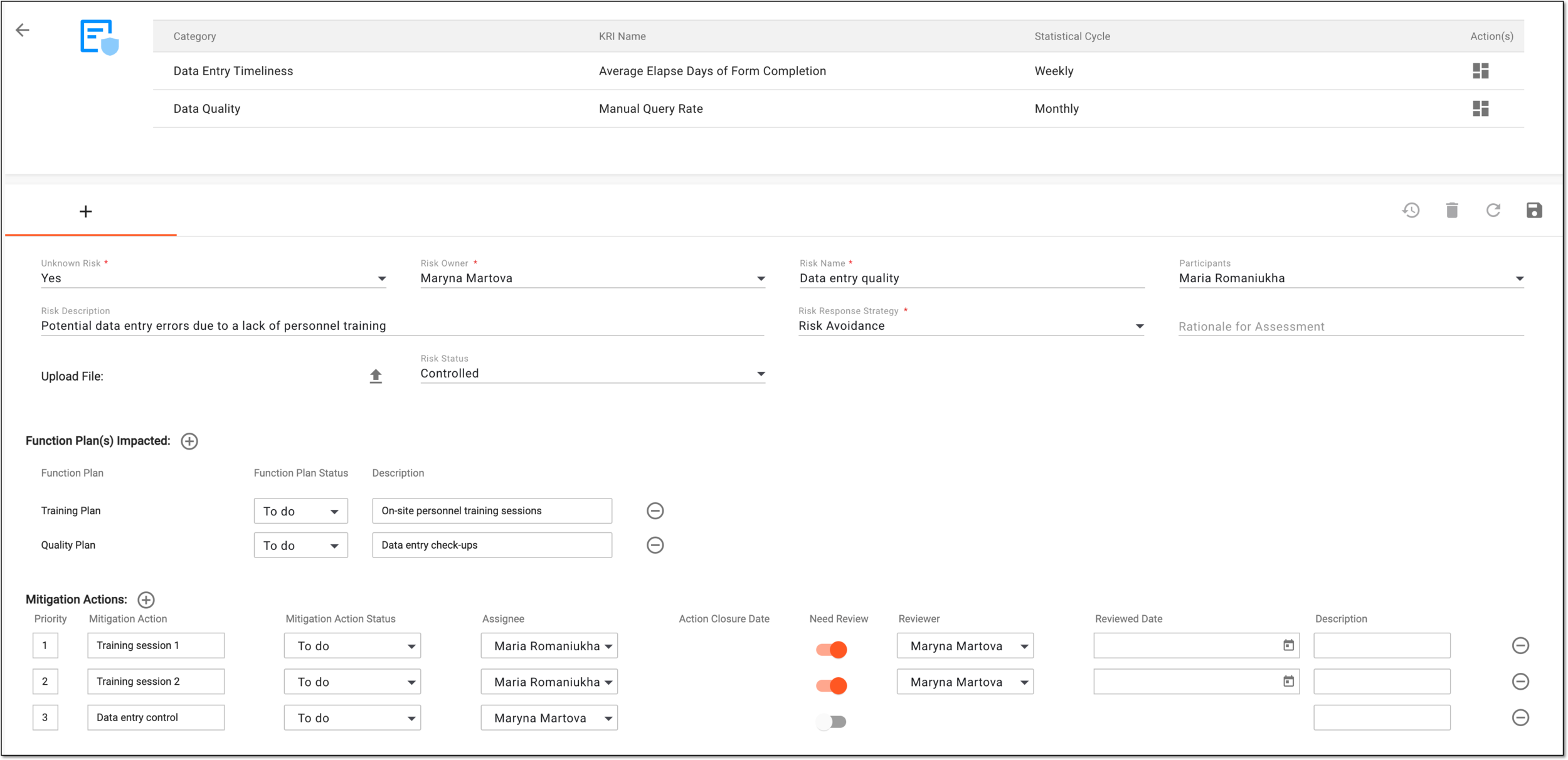Click description field for Training session 1

tap(1382, 646)
